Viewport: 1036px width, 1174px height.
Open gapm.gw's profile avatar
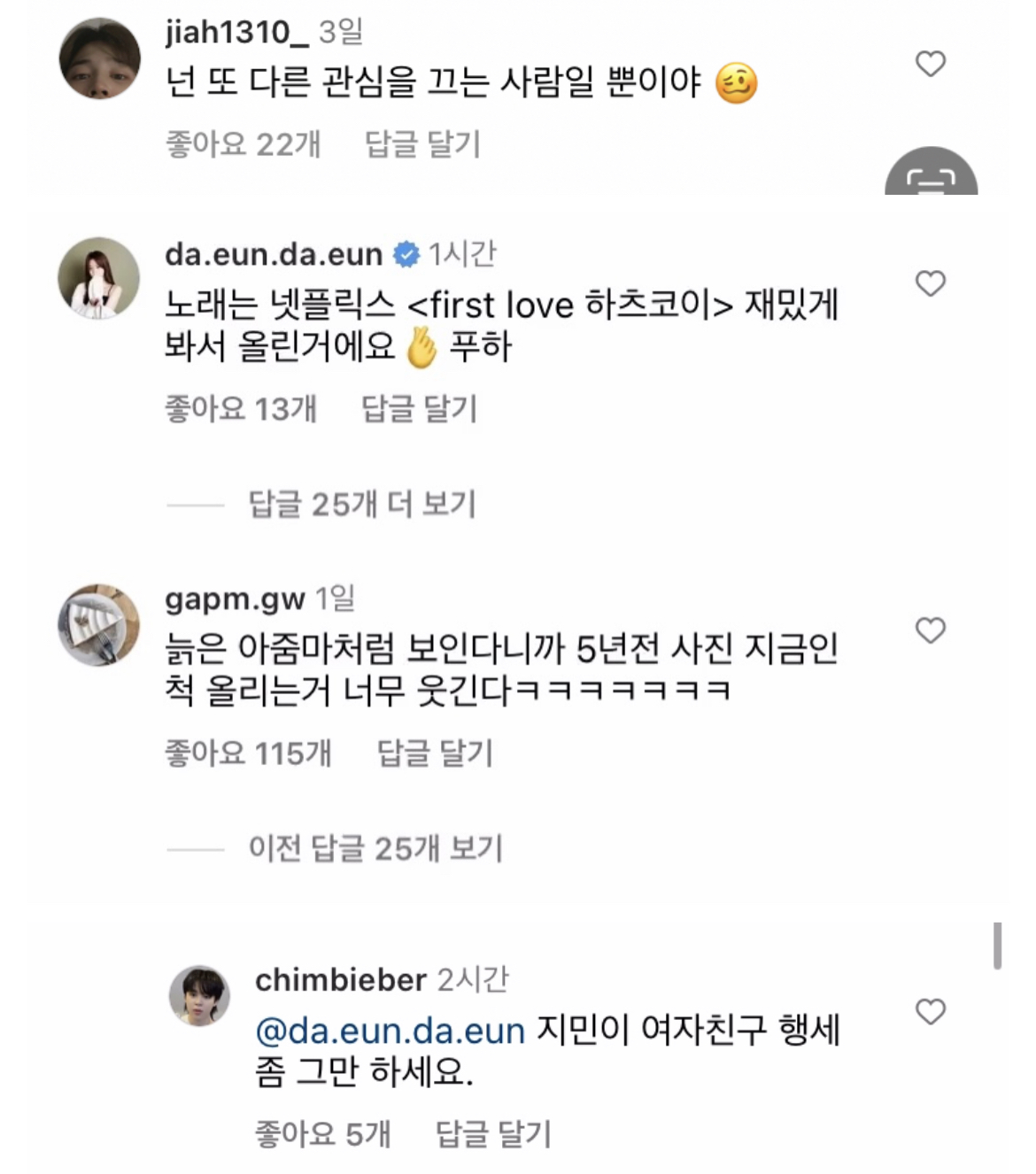coord(99,624)
